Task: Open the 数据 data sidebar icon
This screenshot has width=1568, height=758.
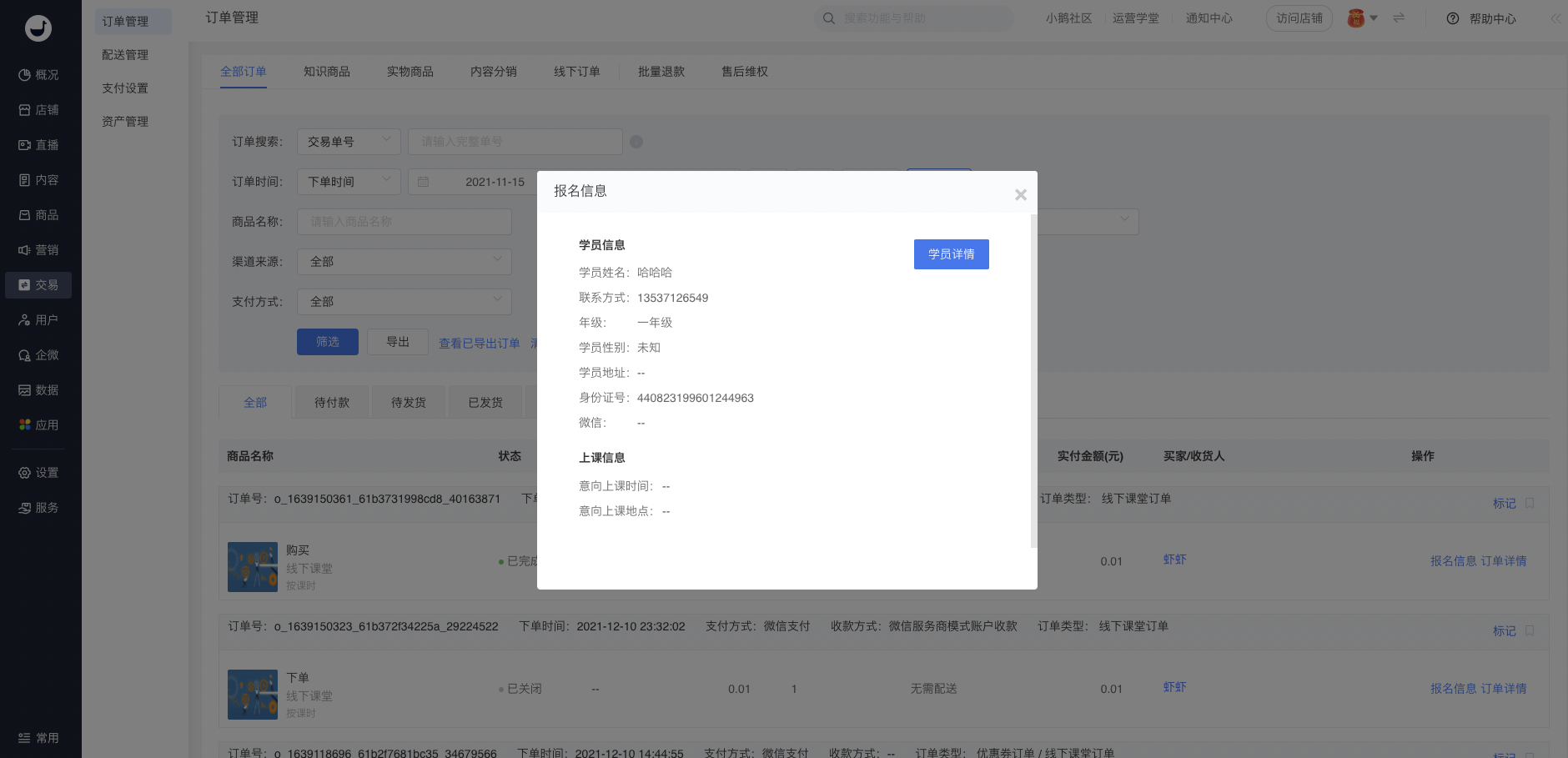Action: (25, 390)
